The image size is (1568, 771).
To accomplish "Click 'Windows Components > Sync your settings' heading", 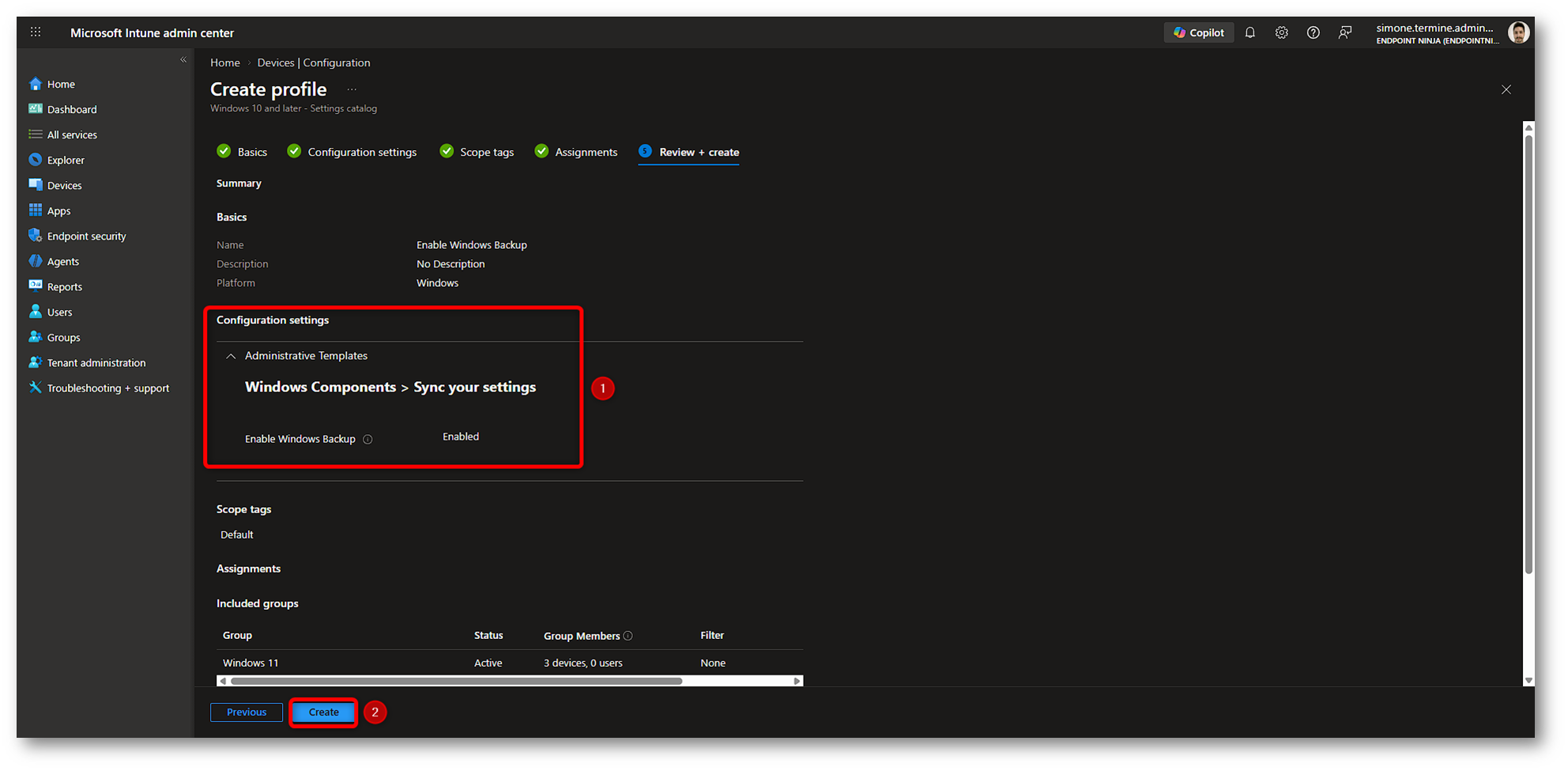I will (x=390, y=387).
